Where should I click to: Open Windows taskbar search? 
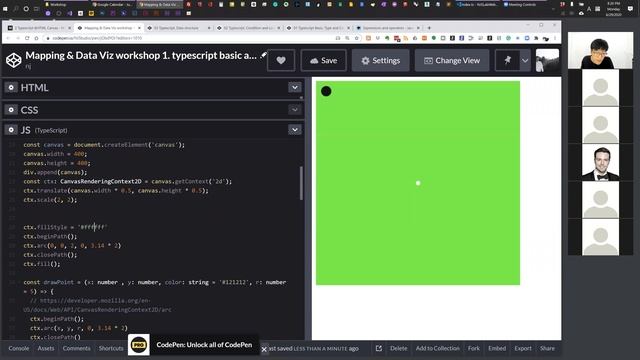click(16, 8)
